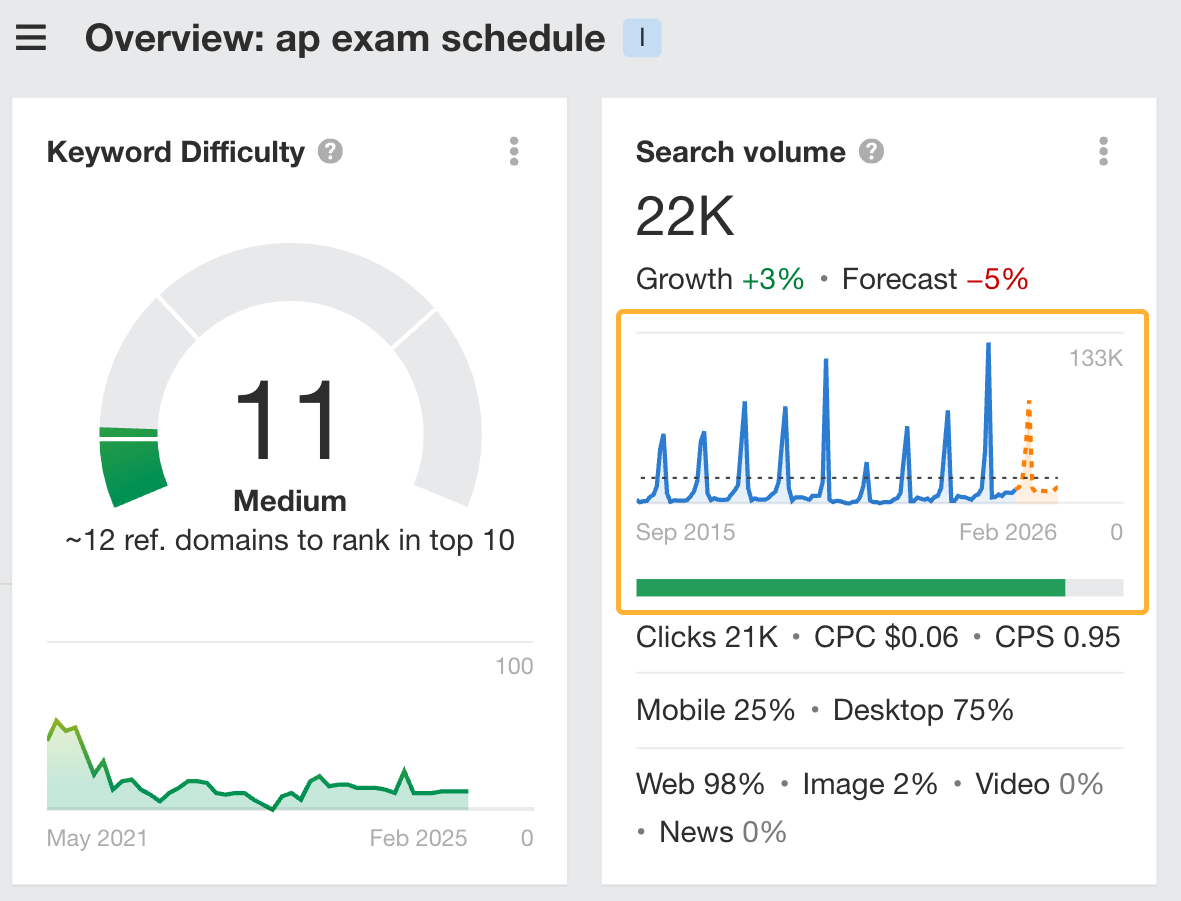Viewport: 1181px width, 901px height.
Task: Click the Keyword Difficulty help icon
Action: click(x=331, y=151)
